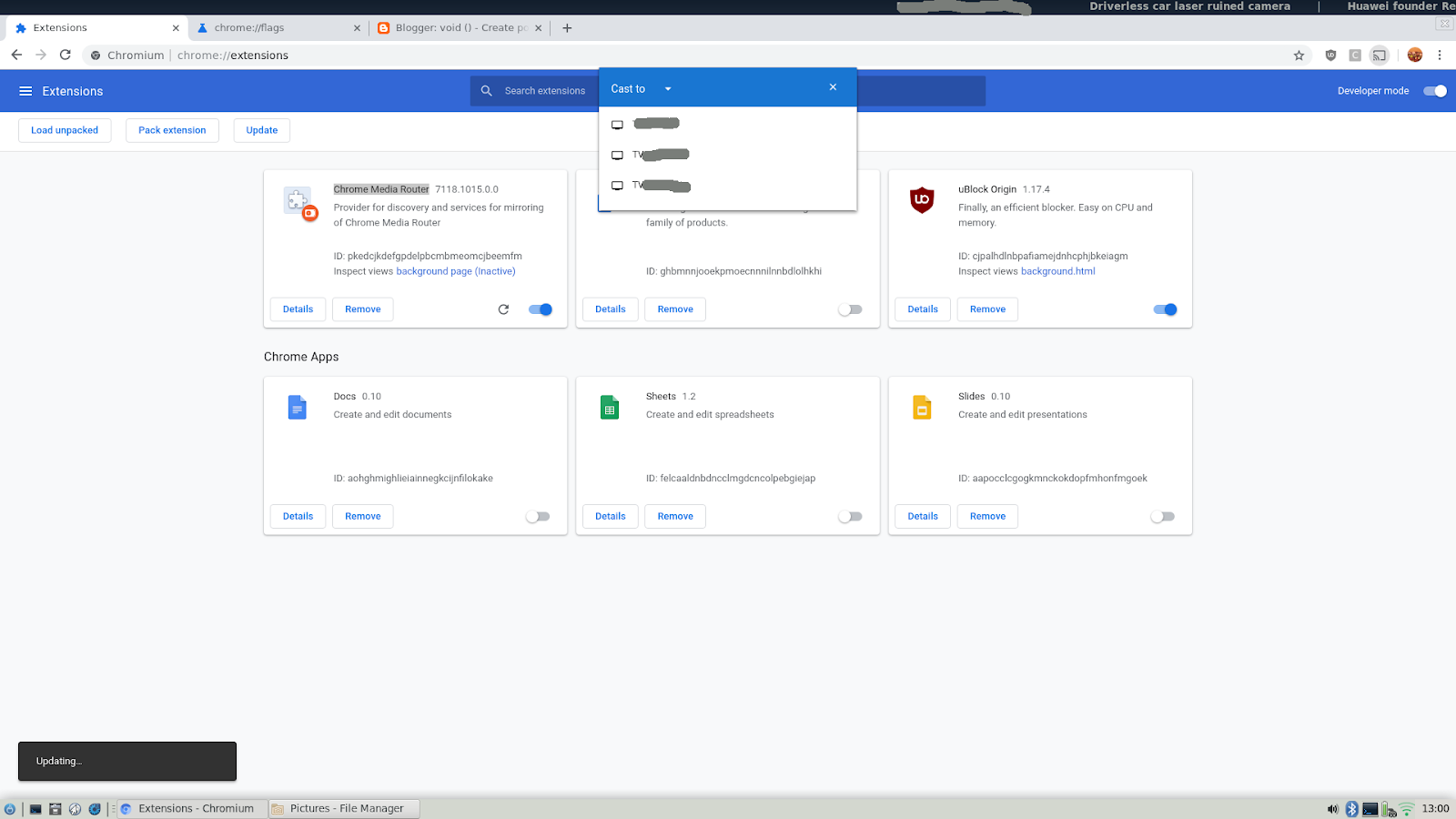
Task: Expand the Cast to sources dropdown
Action: [x=668, y=89]
